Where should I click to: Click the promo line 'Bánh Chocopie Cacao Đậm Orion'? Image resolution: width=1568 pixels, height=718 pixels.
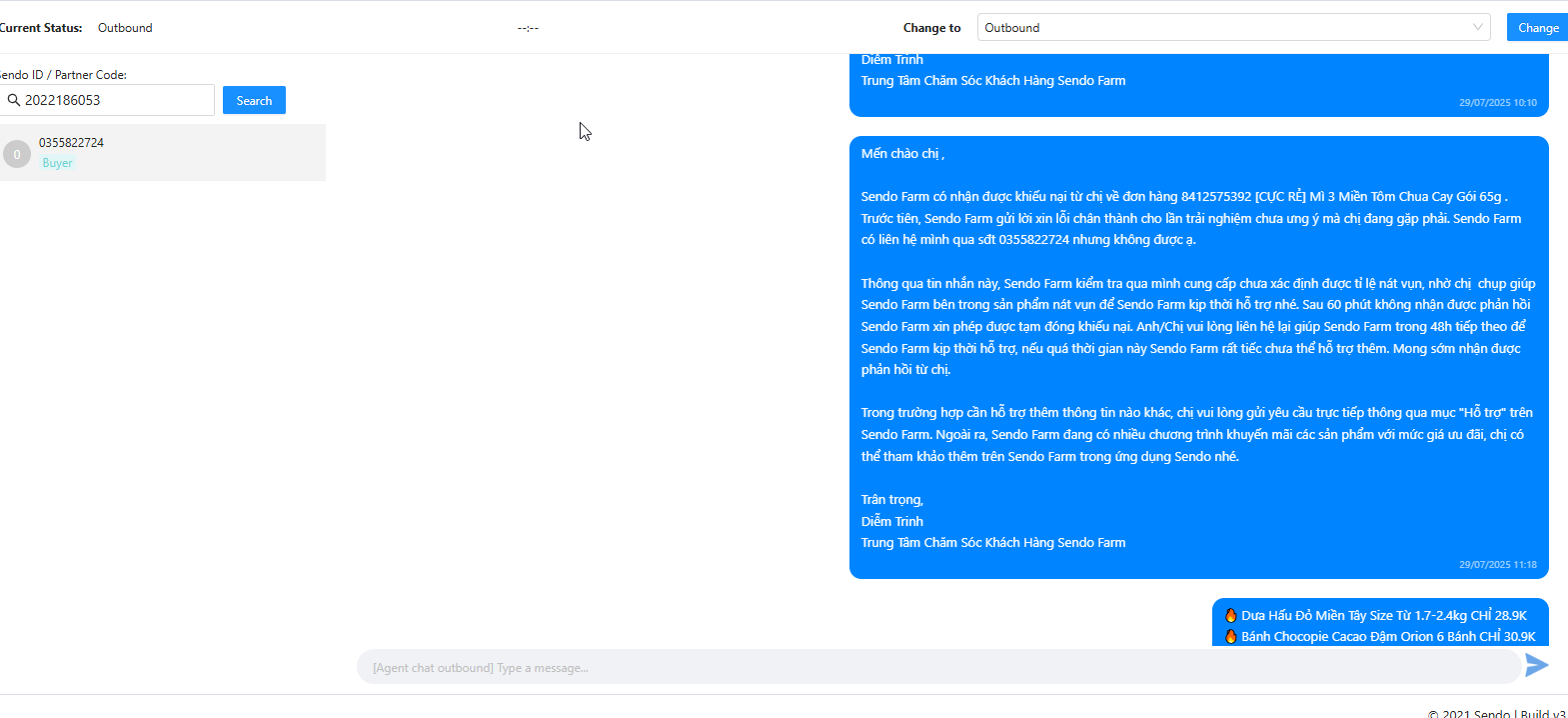[x=1380, y=636]
